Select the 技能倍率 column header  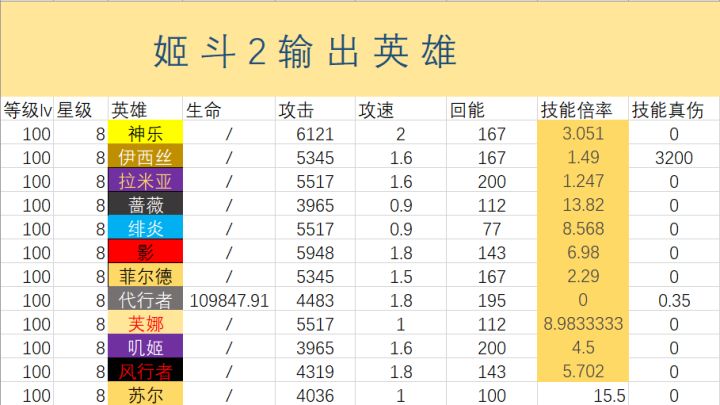point(582,110)
